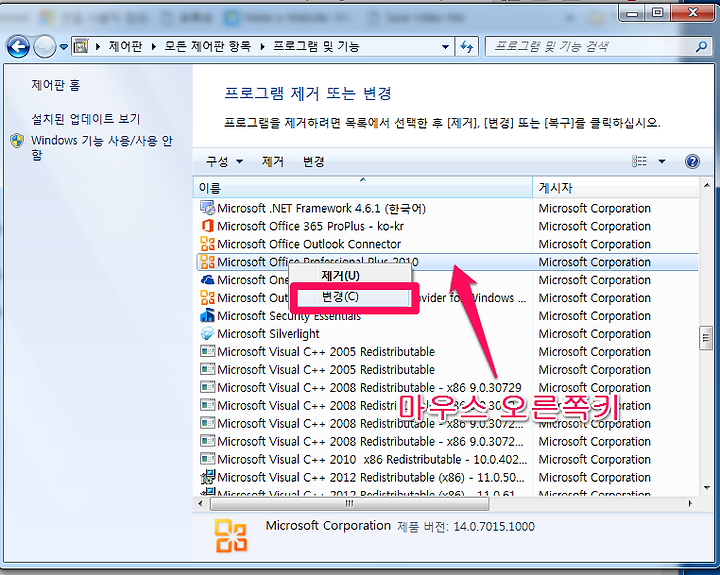Expand arrow after 제어판 breadcrumb
The image size is (720, 575).
153,46
